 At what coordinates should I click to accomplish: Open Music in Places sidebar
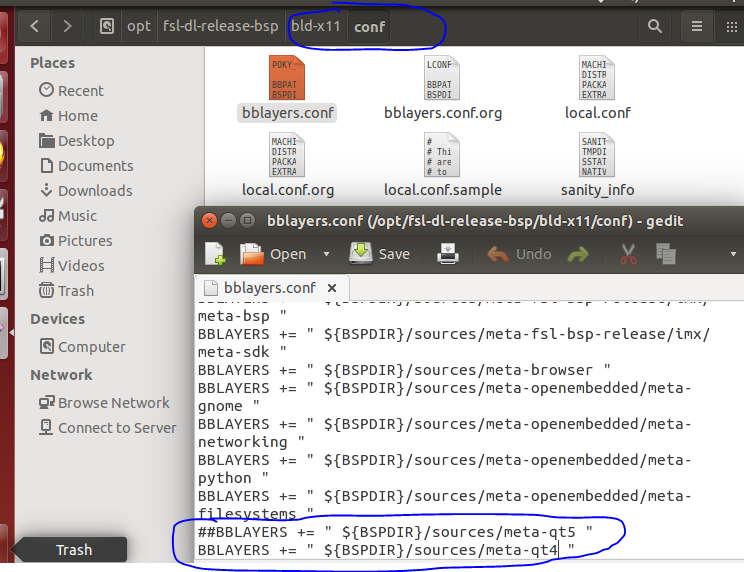coord(68,216)
